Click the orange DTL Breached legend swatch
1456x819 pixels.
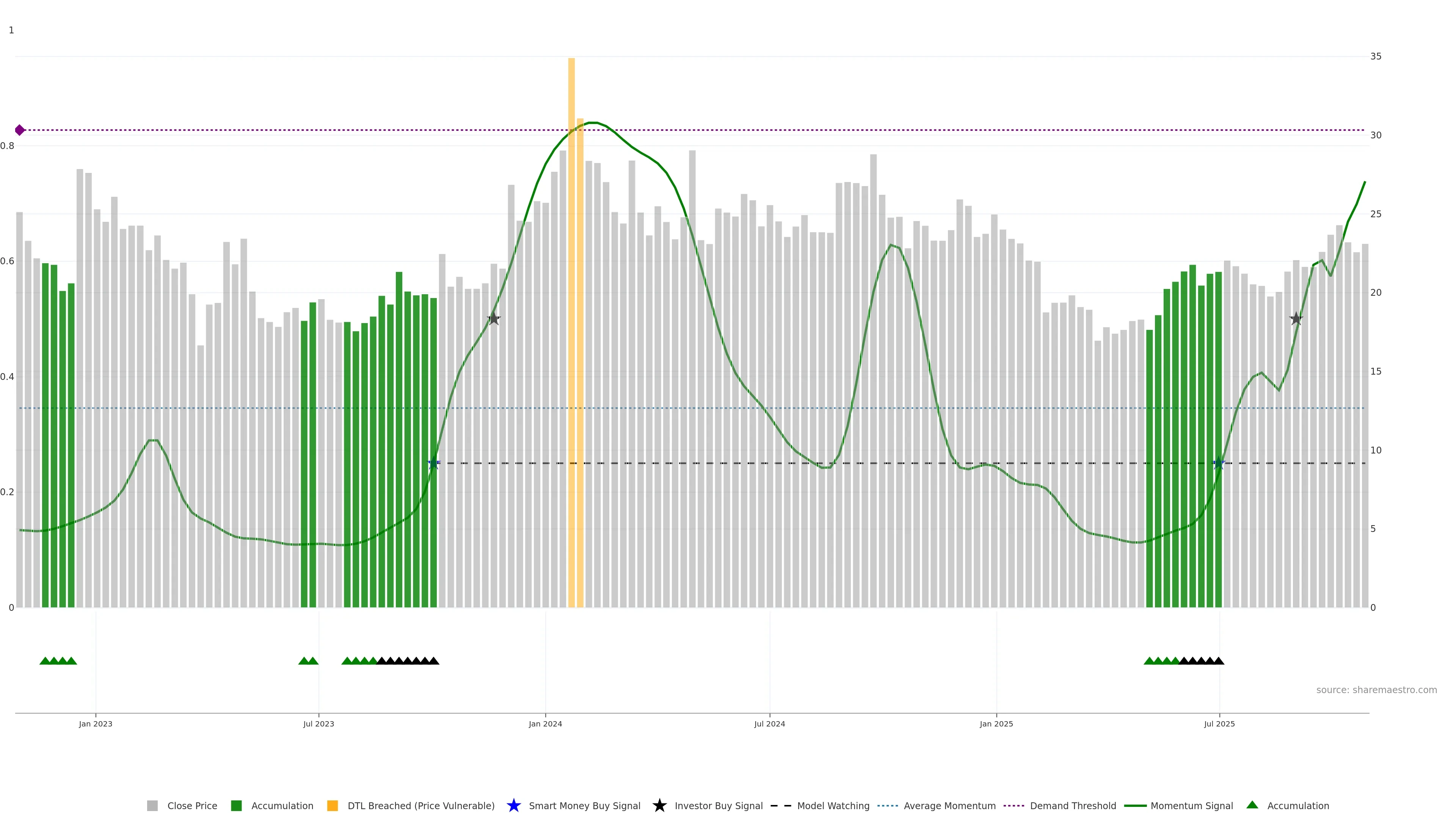[333, 806]
